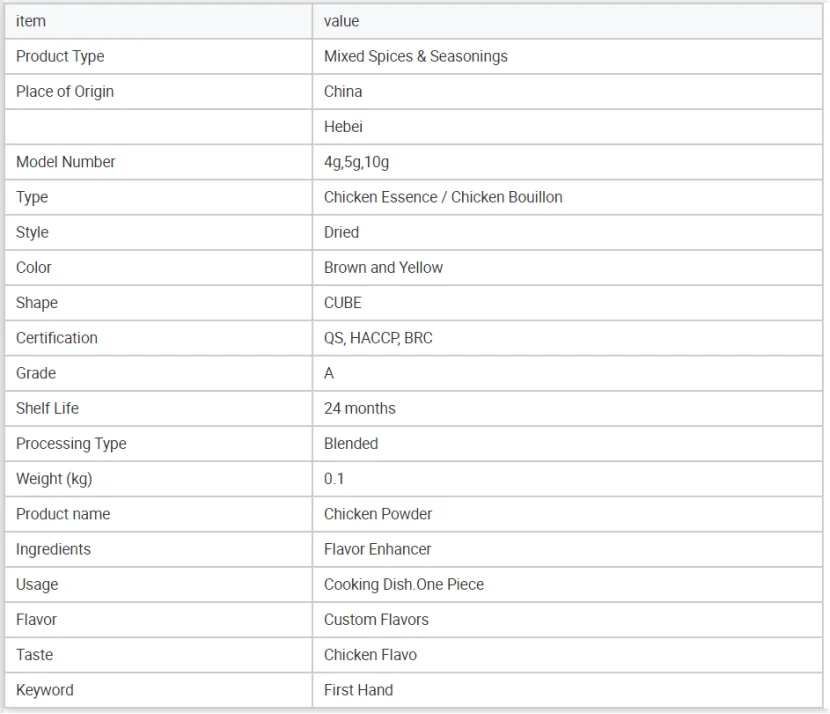Screen dimensions: 830x714
Task: Select the '4g,5g,10g' model value
Action: tap(356, 162)
